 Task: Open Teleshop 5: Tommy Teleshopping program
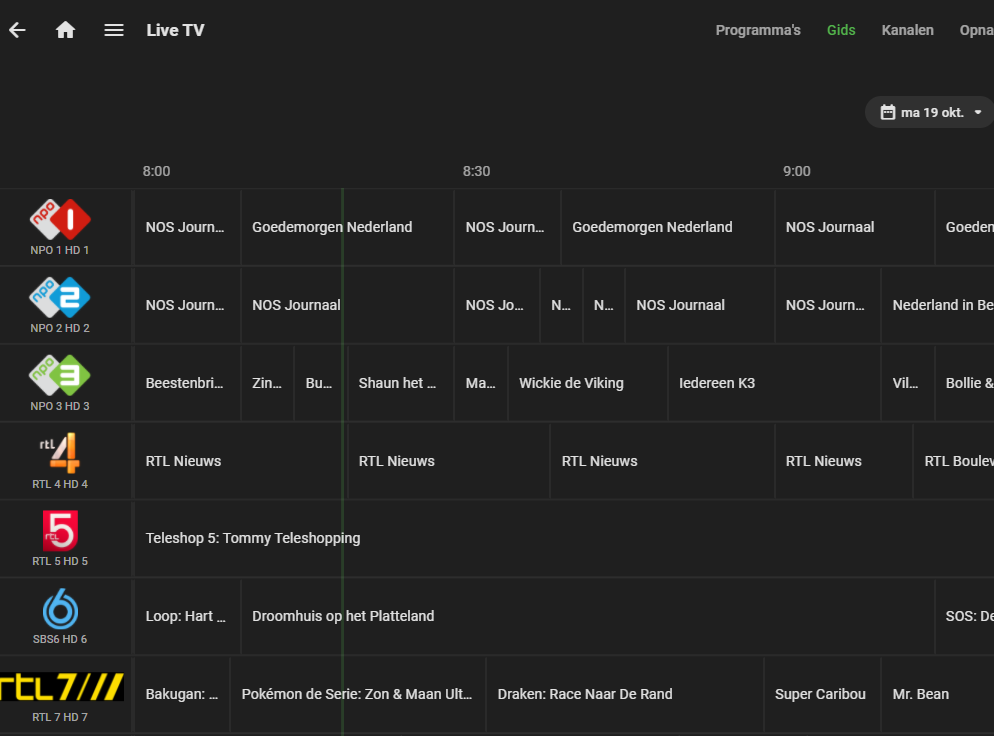pos(253,538)
